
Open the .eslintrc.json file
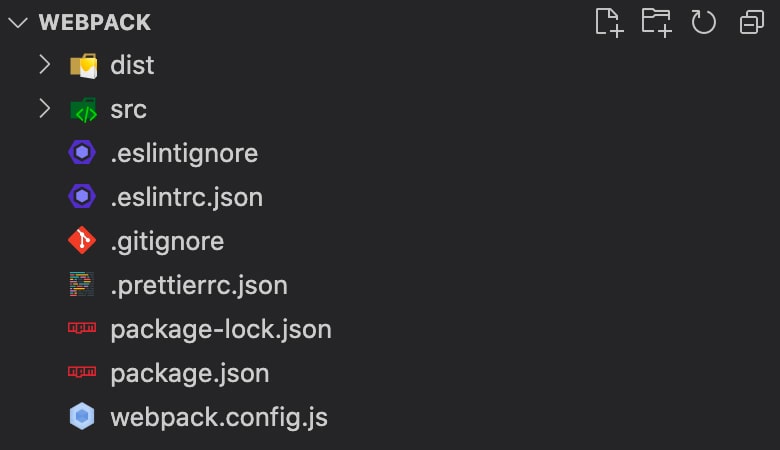coord(187,197)
